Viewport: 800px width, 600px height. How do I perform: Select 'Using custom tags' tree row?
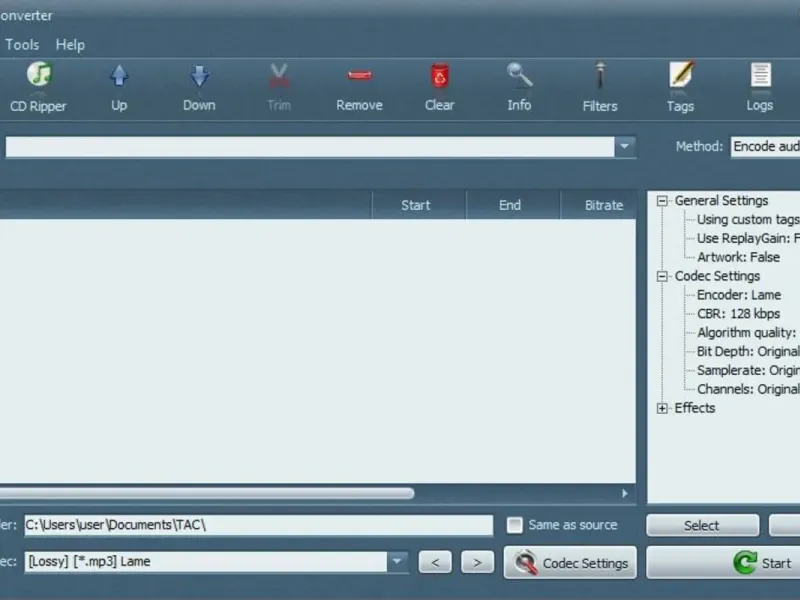pyautogui.click(x=748, y=219)
